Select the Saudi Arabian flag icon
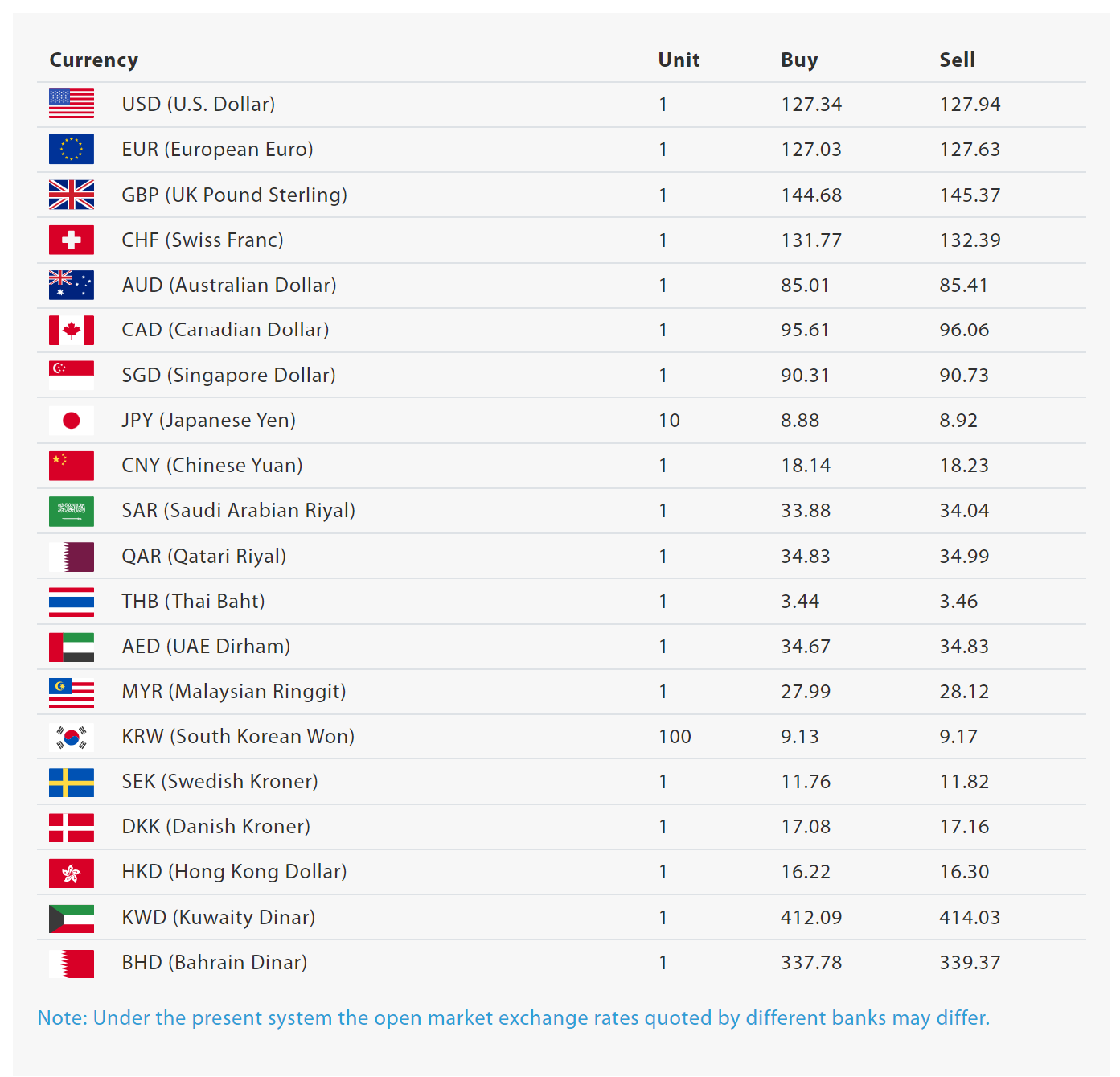Image resolution: width=1120 pixels, height=1077 pixels. coord(72,511)
